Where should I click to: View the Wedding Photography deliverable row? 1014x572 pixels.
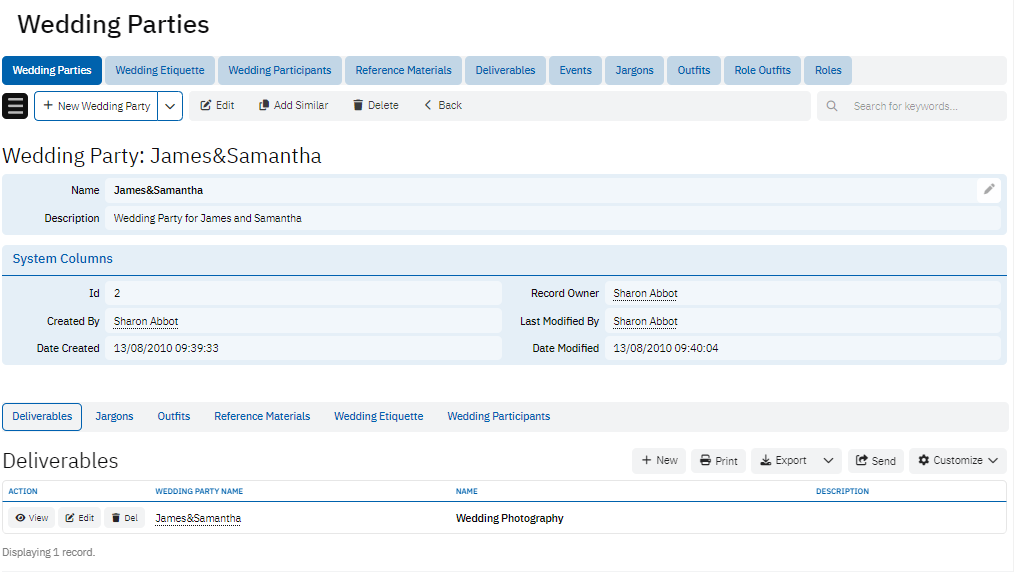pos(31,518)
